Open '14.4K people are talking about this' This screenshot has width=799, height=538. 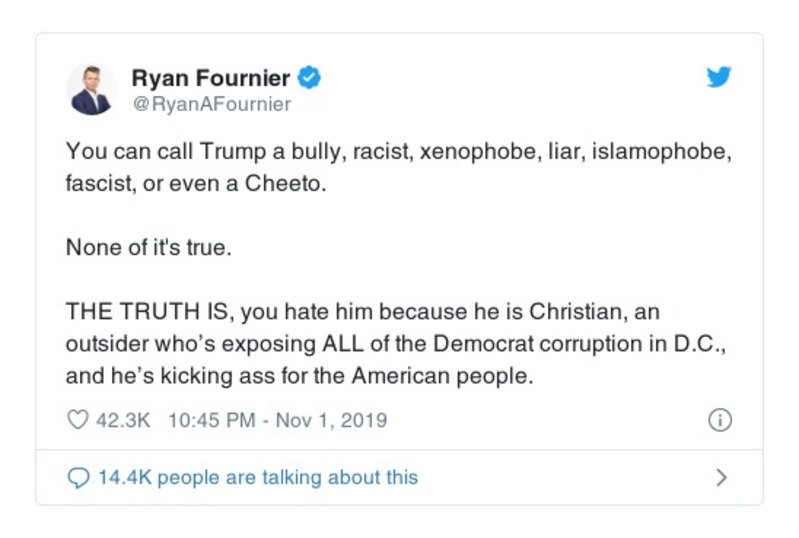[258, 478]
